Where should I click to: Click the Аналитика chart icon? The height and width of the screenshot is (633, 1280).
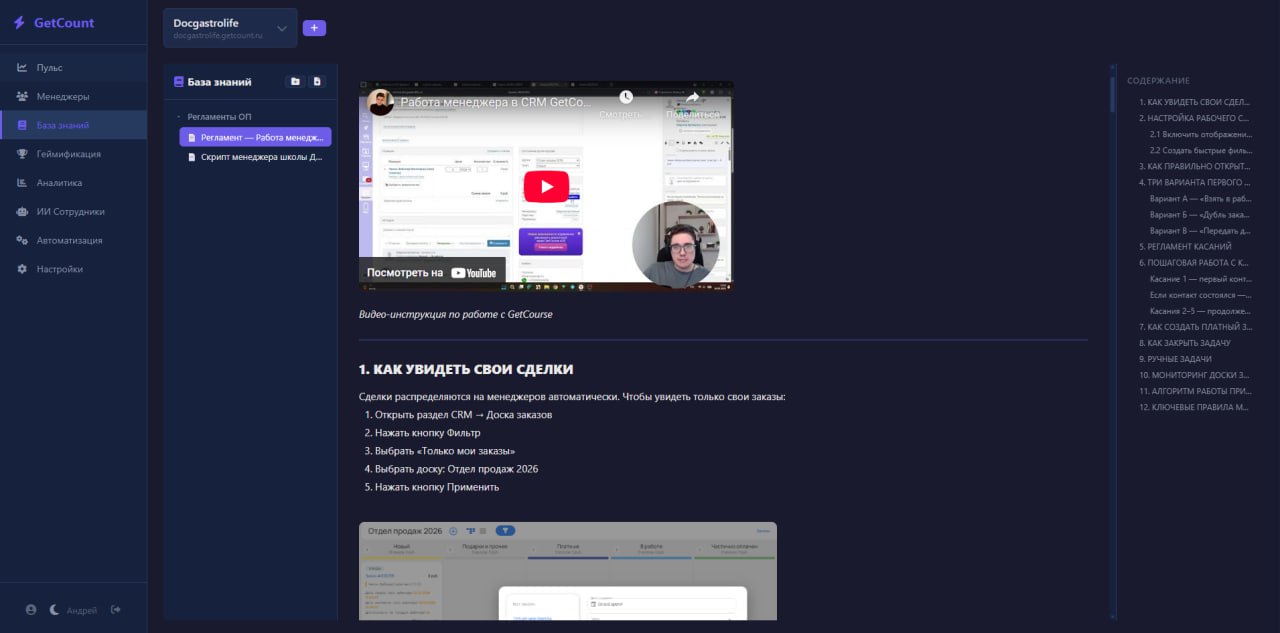tap(22, 183)
